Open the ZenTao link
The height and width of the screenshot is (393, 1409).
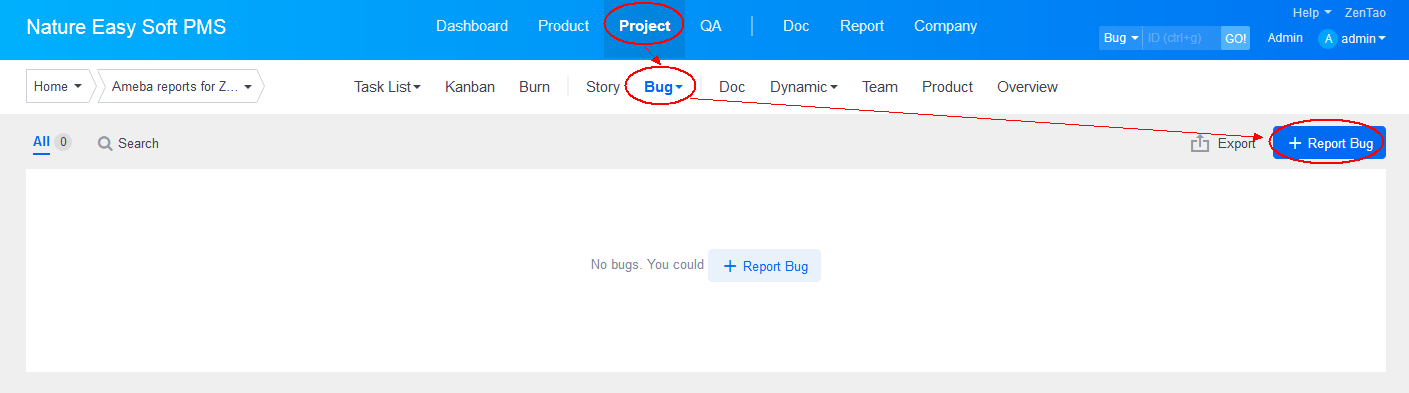pos(1365,13)
